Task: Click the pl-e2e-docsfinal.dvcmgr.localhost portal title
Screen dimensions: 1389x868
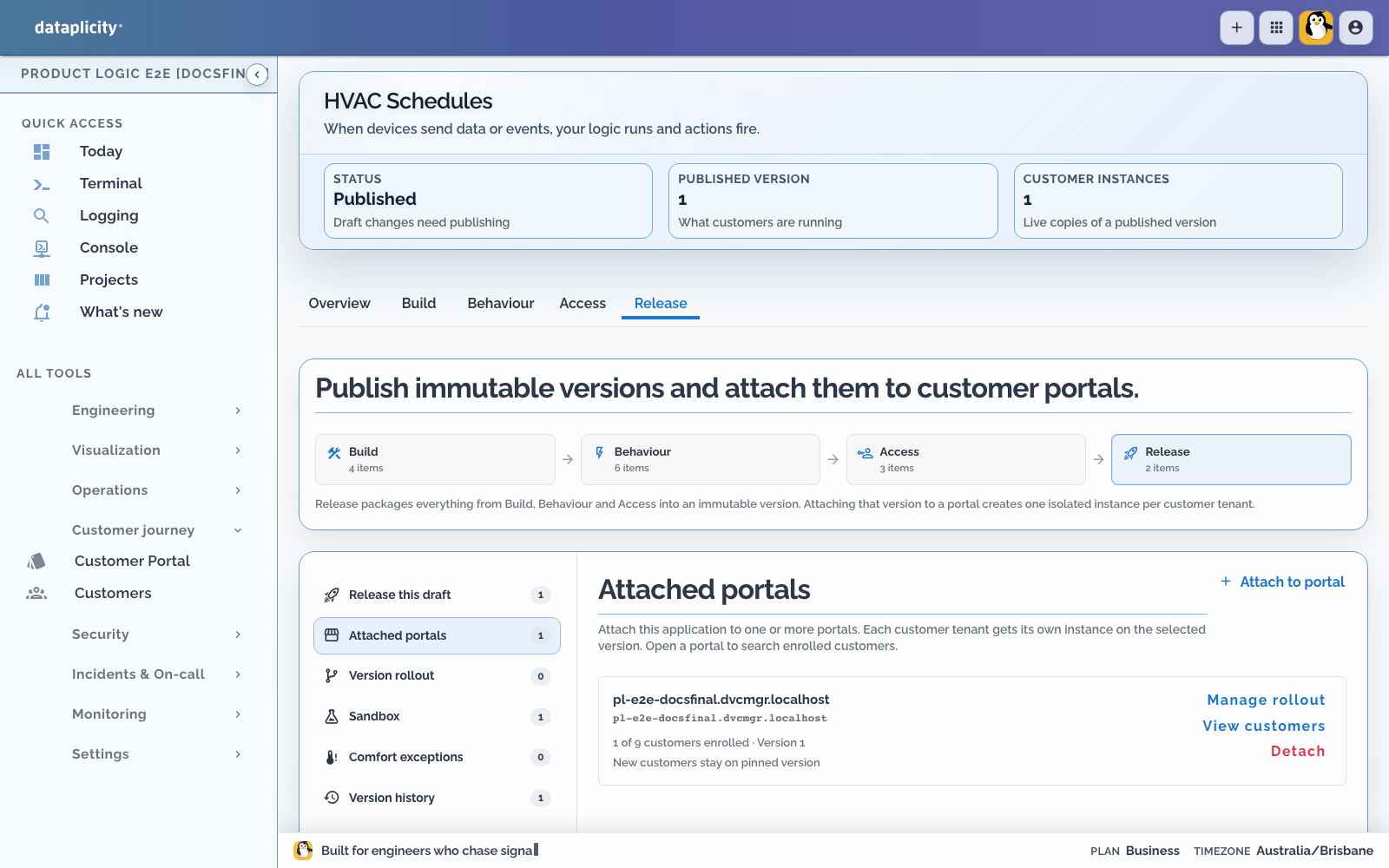Action: [x=721, y=700]
